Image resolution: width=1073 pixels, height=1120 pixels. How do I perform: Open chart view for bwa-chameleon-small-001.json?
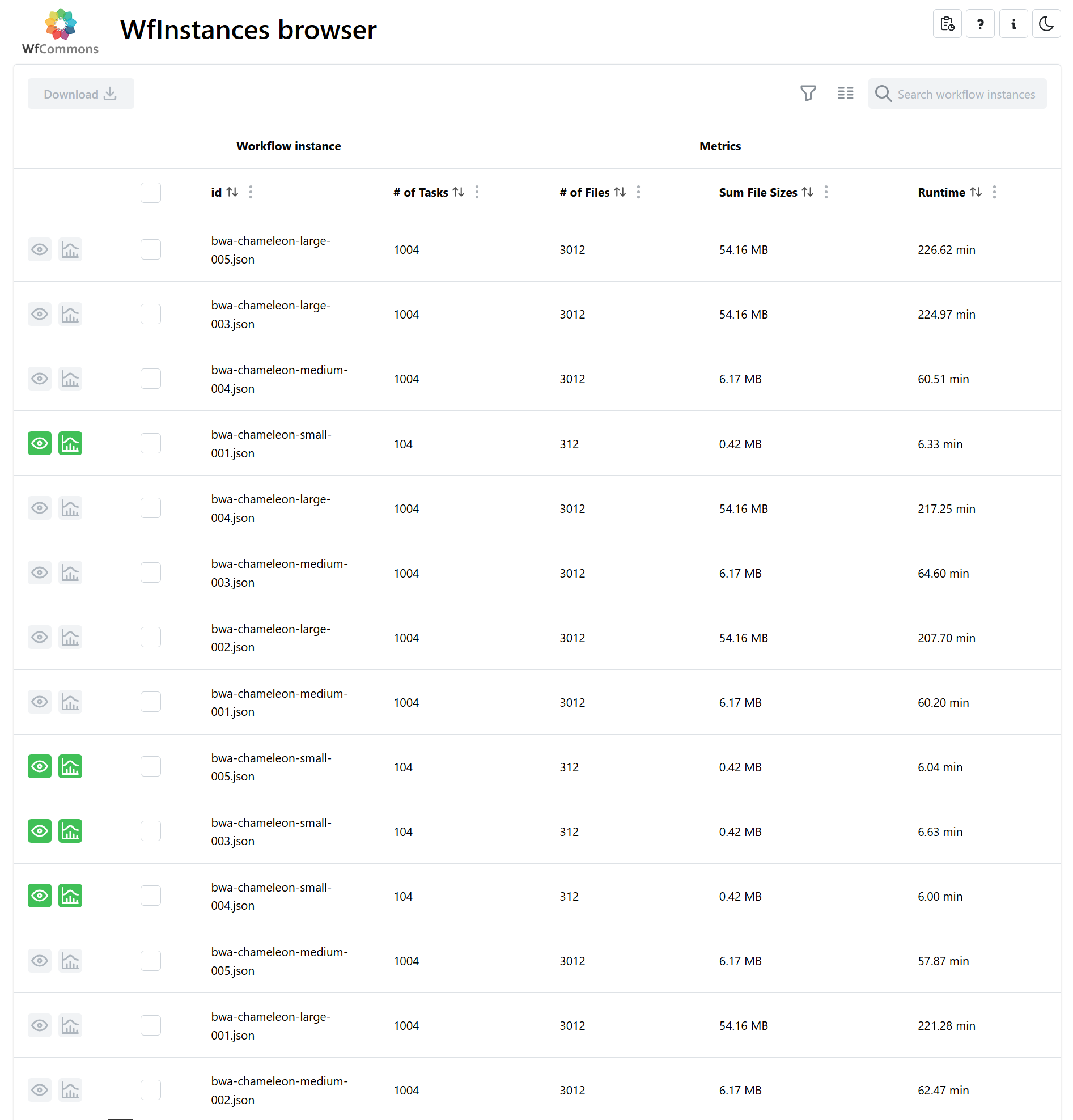coord(70,443)
